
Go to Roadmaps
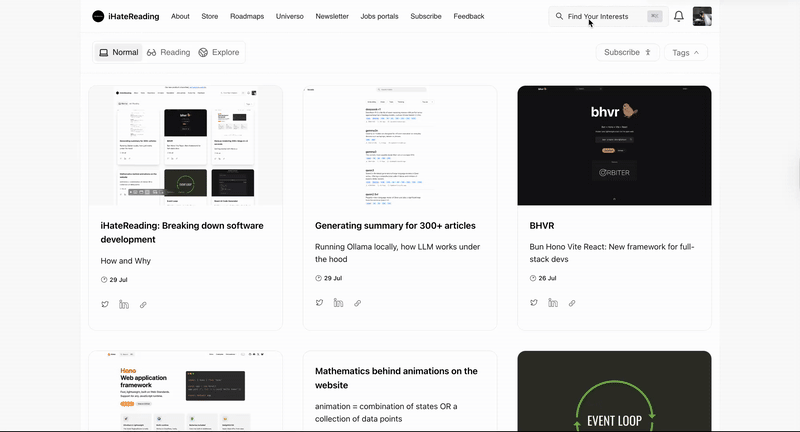point(247,16)
